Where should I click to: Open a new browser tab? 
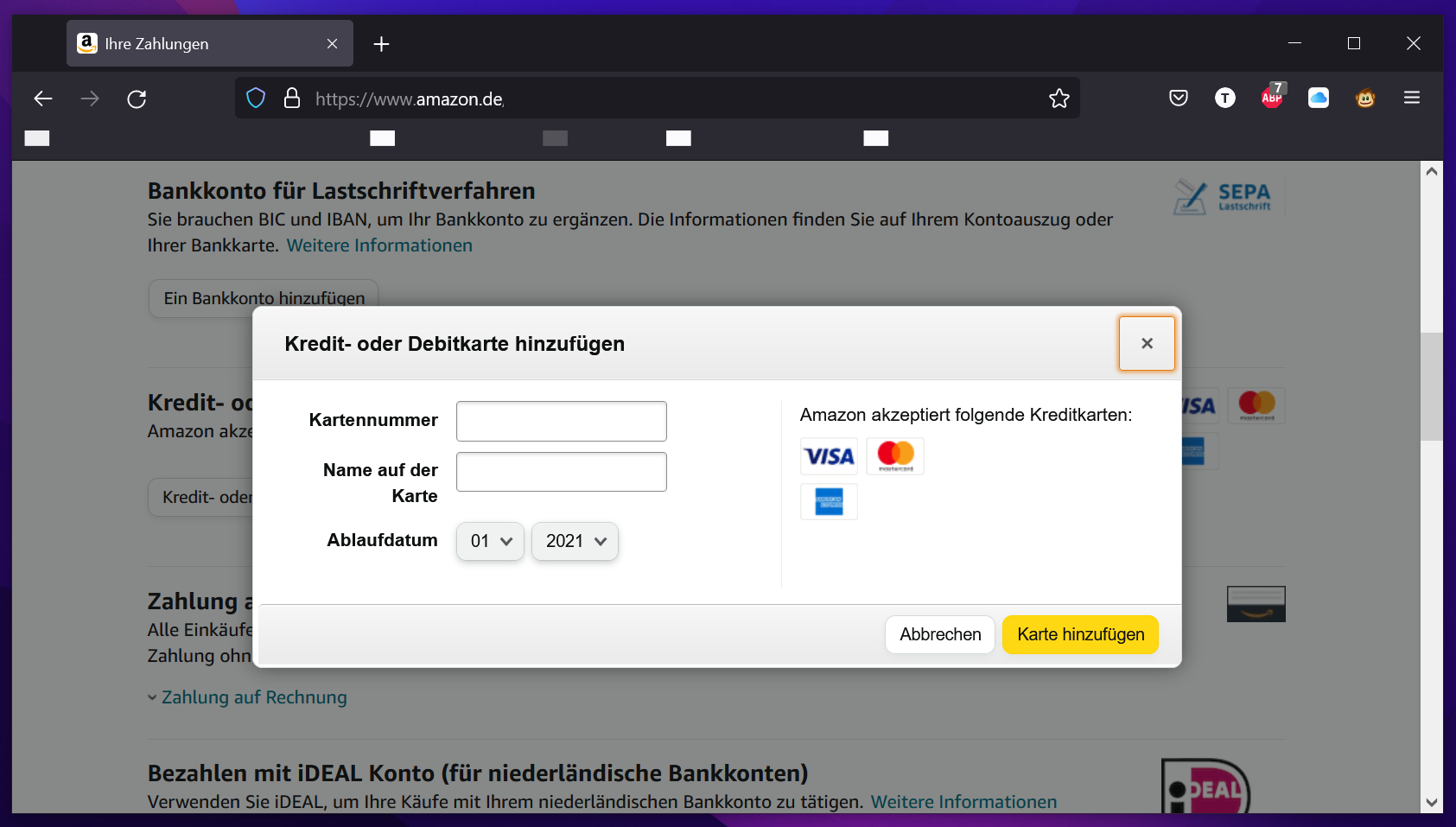click(381, 44)
